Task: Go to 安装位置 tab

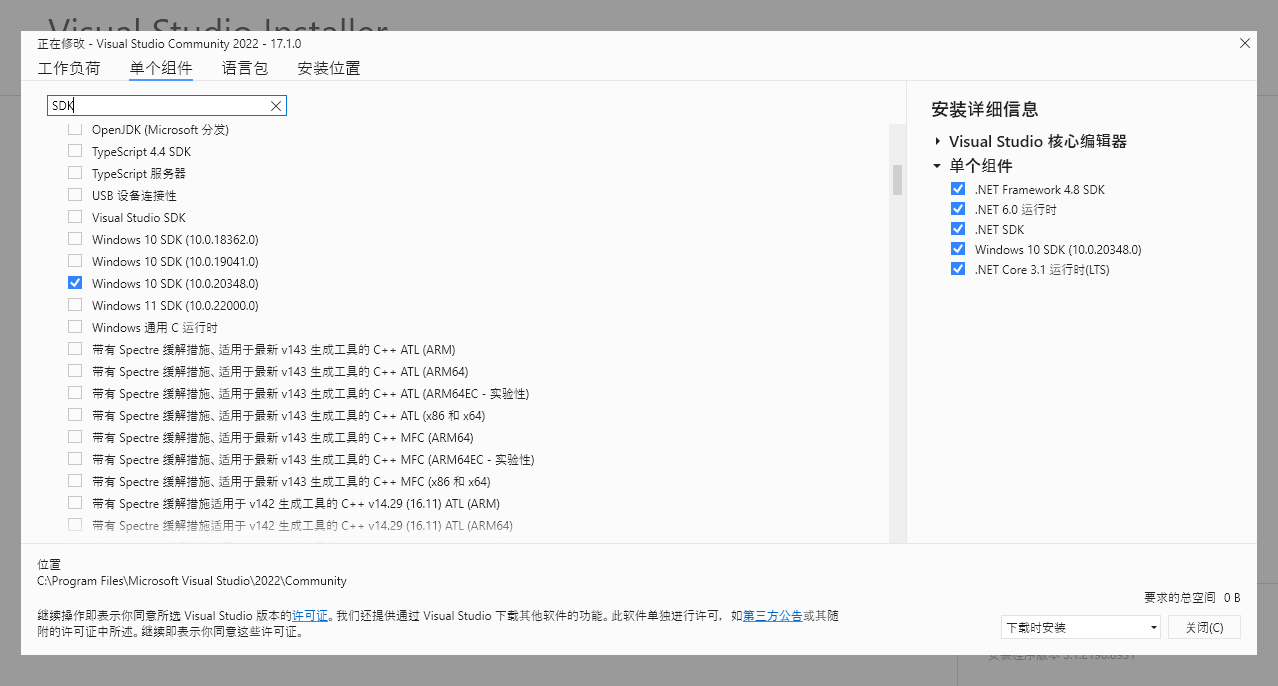Action: click(329, 68)
